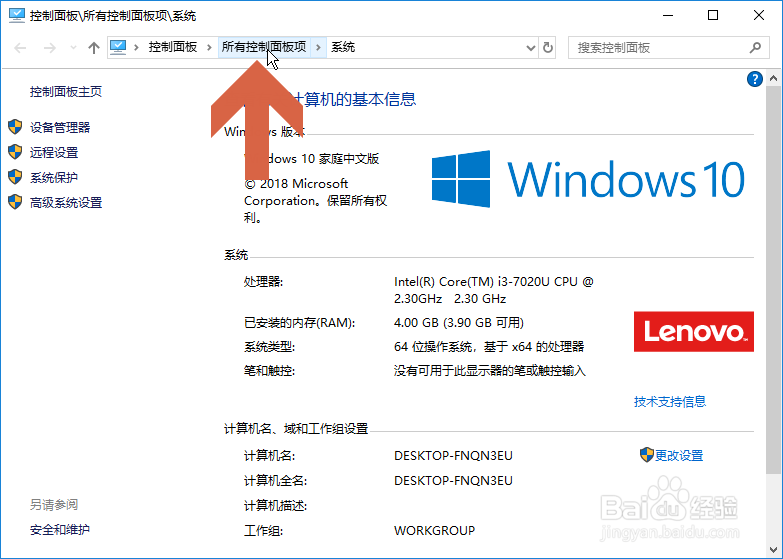Expand the chevron after 所有控制面板项

click(x=318, y=47)
